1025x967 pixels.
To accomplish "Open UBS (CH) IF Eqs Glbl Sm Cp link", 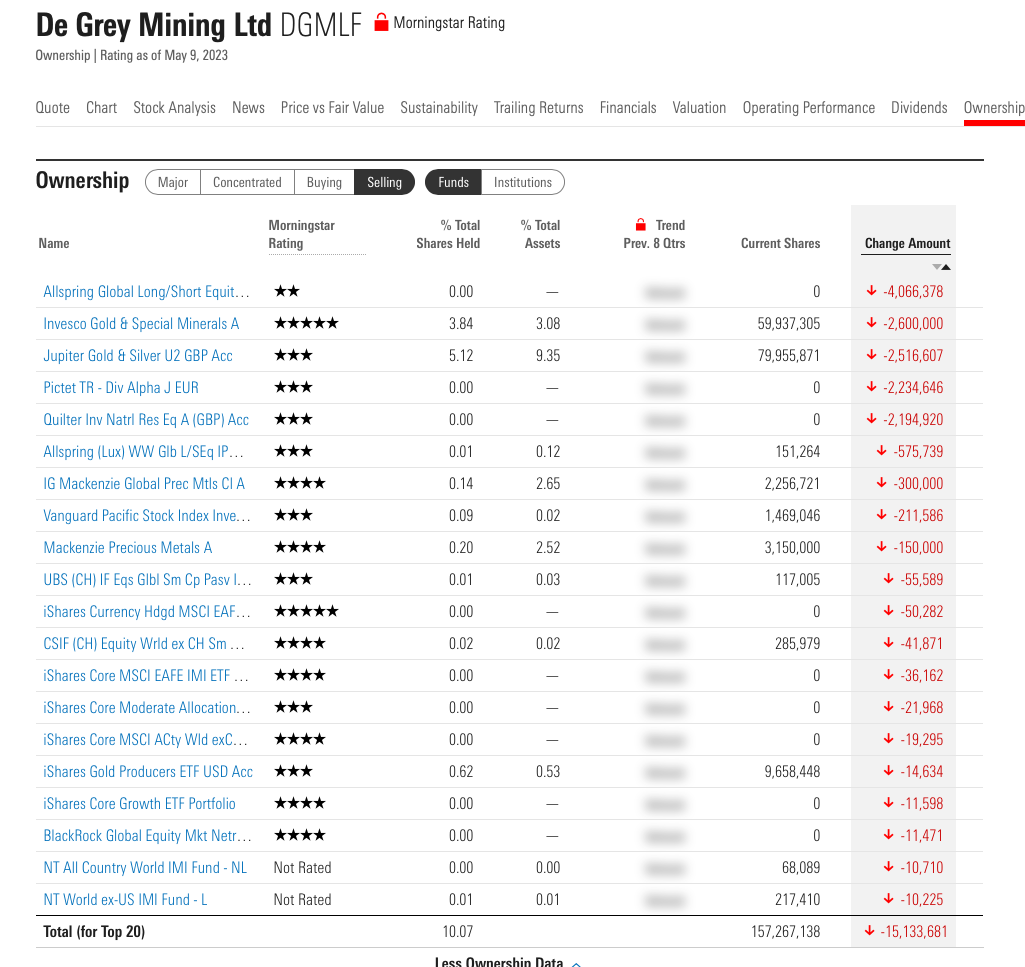I will click(147, 580).
